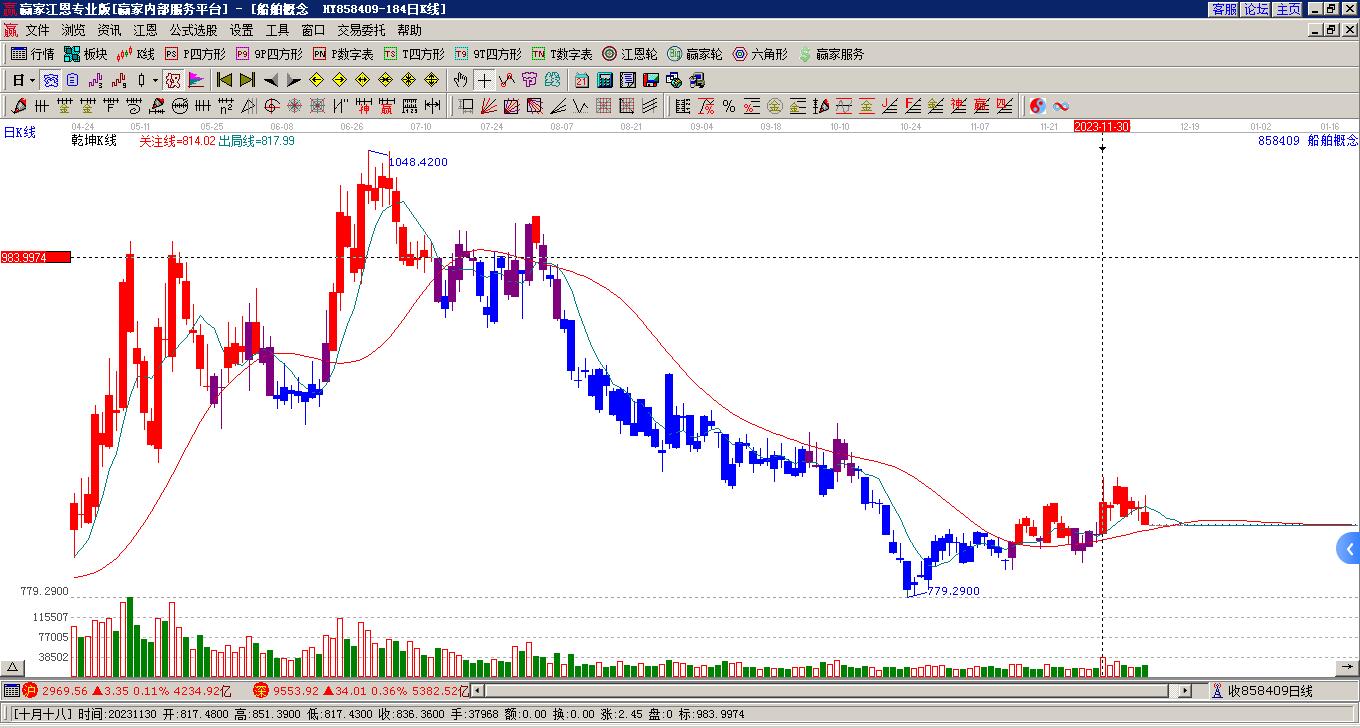The width and height of the screenshot is (1360, 728).
Task: Open the 设置 menu
Action: click(x=241, y=31)
